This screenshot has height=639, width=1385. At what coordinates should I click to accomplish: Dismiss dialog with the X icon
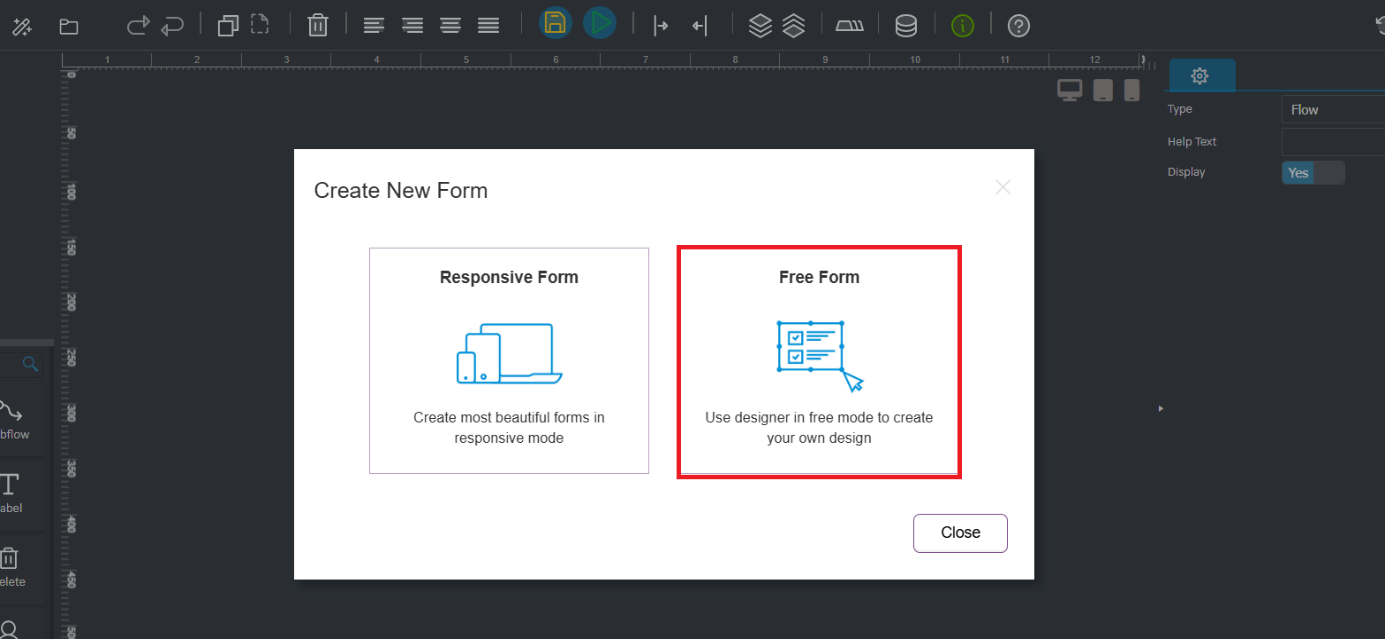(x=1003, y=187)
